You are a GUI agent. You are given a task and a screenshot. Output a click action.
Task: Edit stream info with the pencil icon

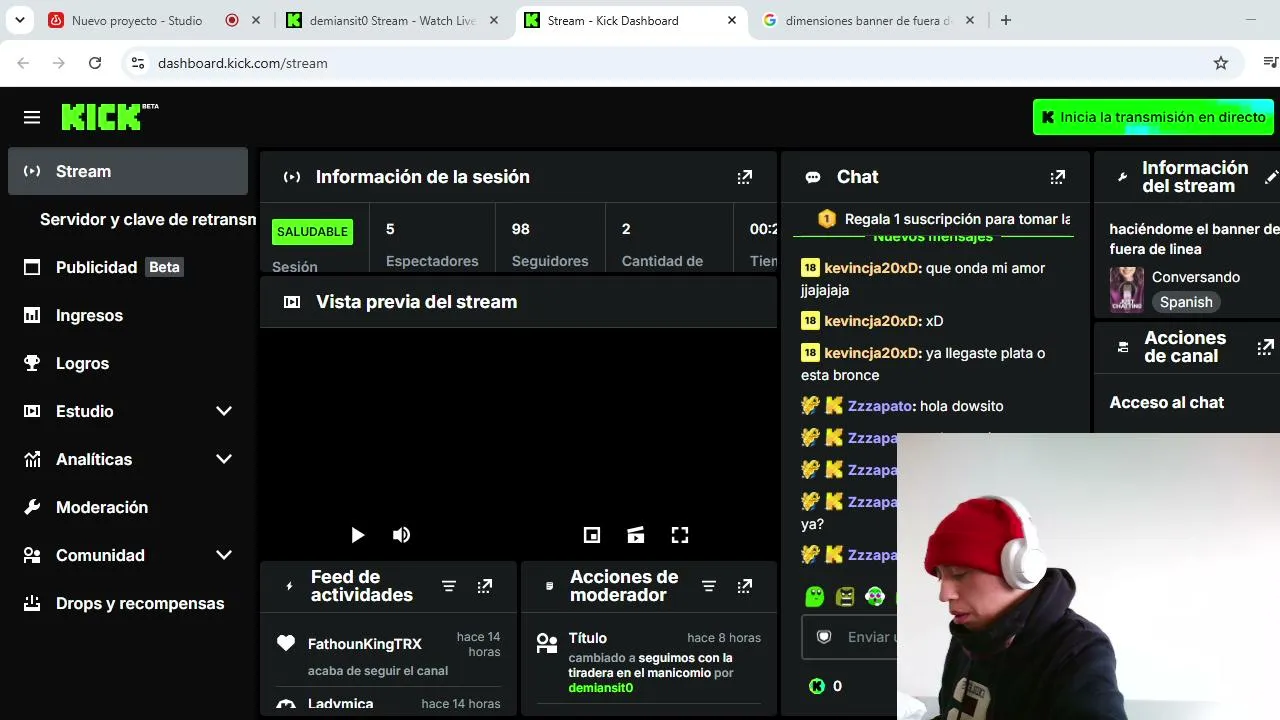tap(1271, 177)
